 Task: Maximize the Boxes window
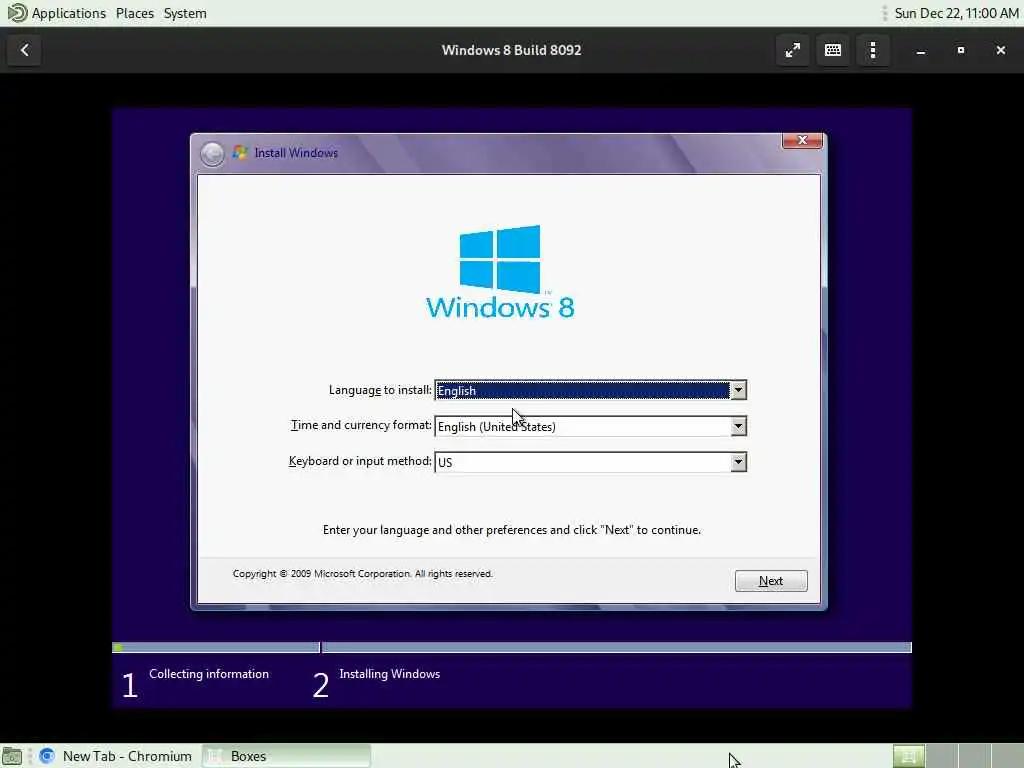[x=961, y=50]
